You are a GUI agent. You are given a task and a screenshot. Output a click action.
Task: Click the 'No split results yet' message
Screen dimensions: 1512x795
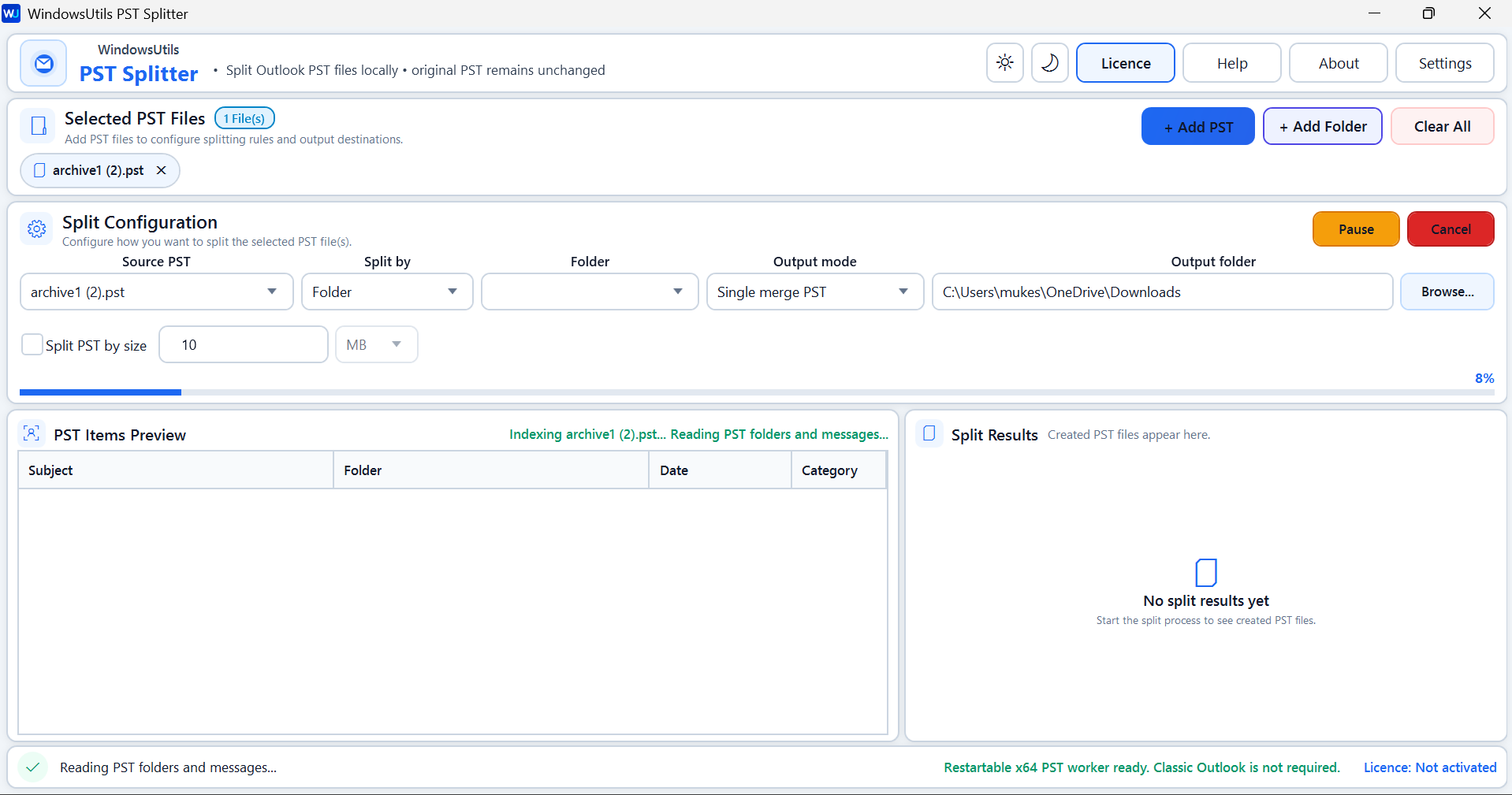click(x=1206, y=600)
